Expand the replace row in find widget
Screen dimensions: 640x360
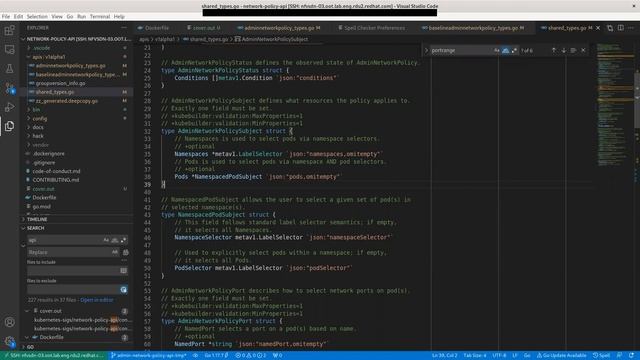tap(427, 50)
